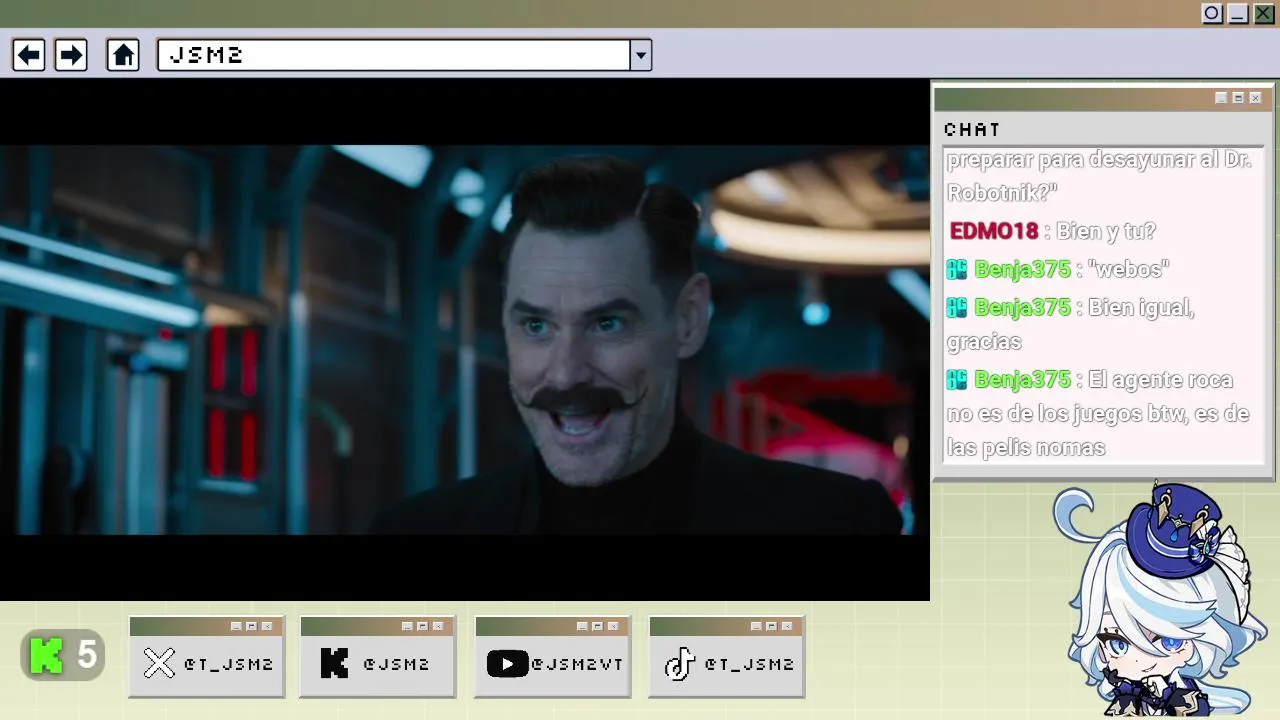Click the "El agente roca" chat message text
Image resolution: width=1280 pixels, height=720 pixels.
tap(1098, 413)
